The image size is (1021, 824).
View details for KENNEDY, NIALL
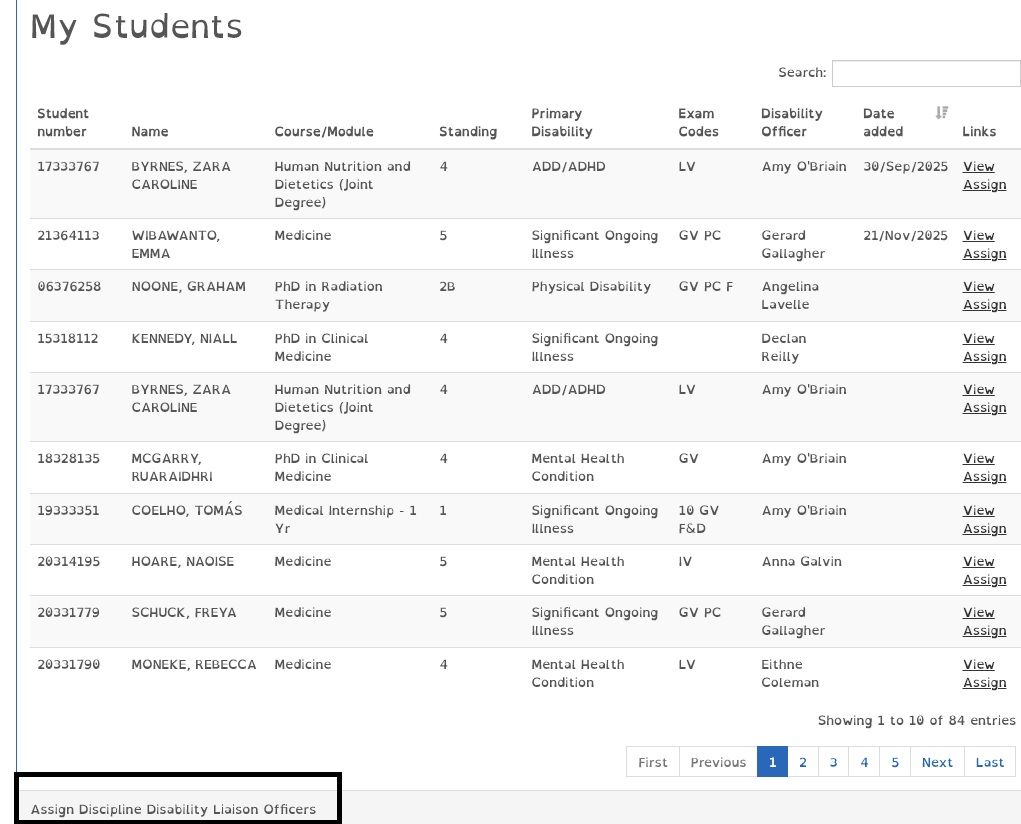[x=978, y=338]
